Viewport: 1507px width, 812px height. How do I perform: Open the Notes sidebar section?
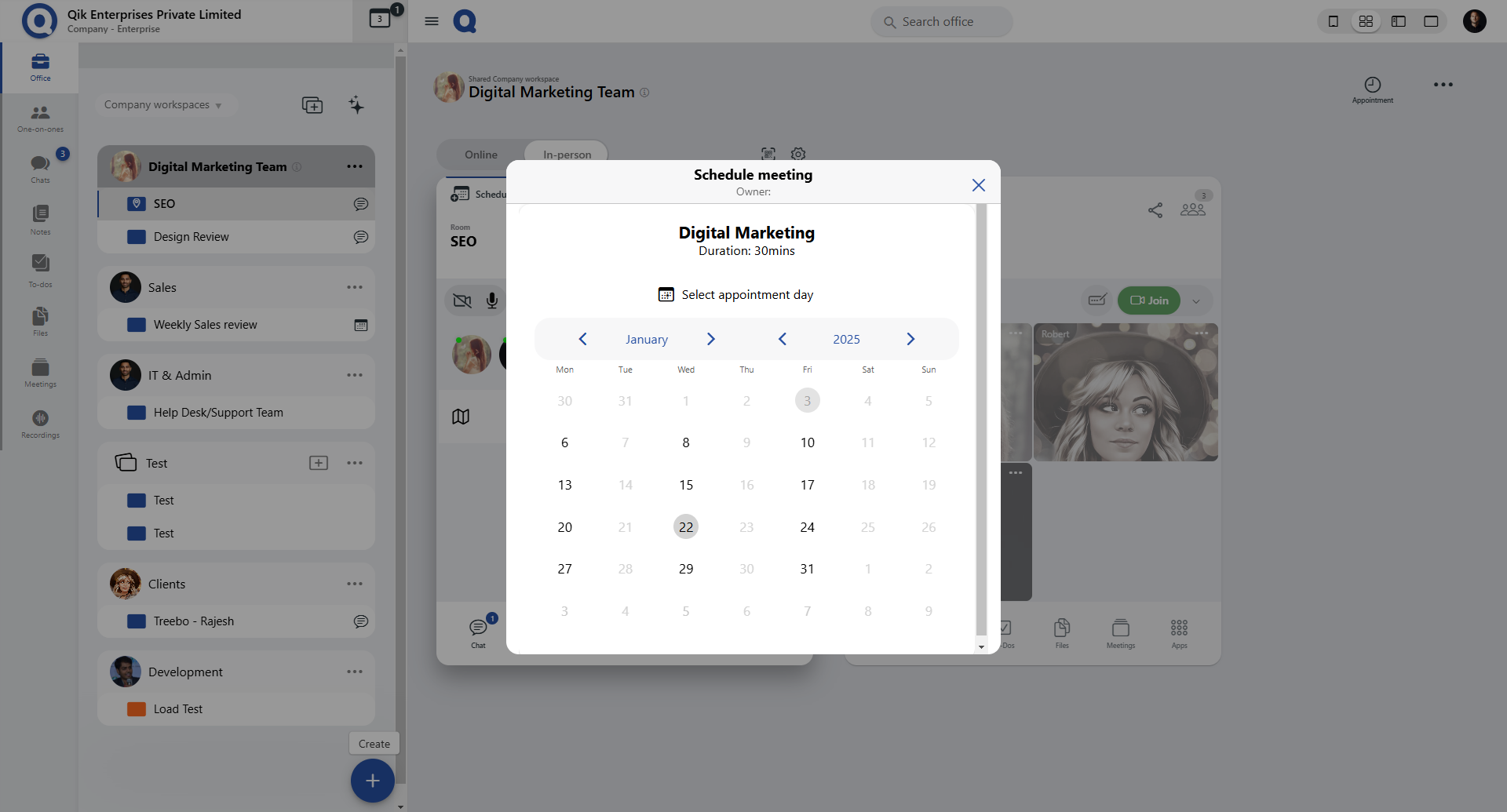tap(40, 219)
